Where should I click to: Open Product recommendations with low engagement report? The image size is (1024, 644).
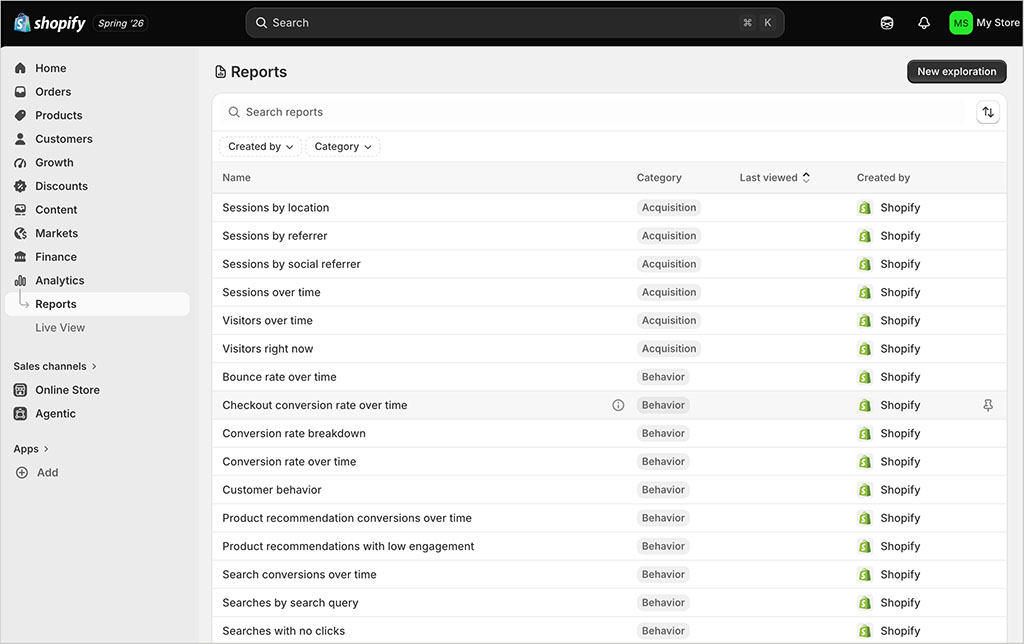pos(348,546)
